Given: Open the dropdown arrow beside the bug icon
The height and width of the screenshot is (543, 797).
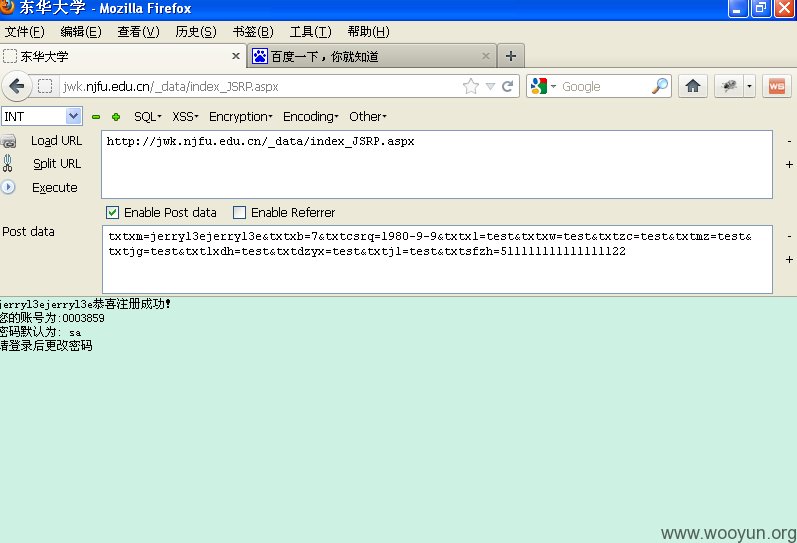Looking at the screenshot, I should [750, 86].
